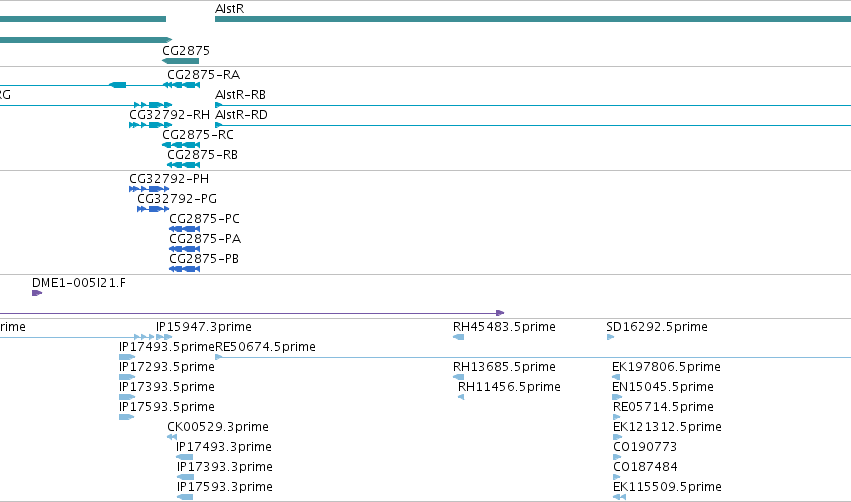
Task: Click CG2875-RB transcript exon glyph
Action: pyautogui.click(x=183, y=165)
